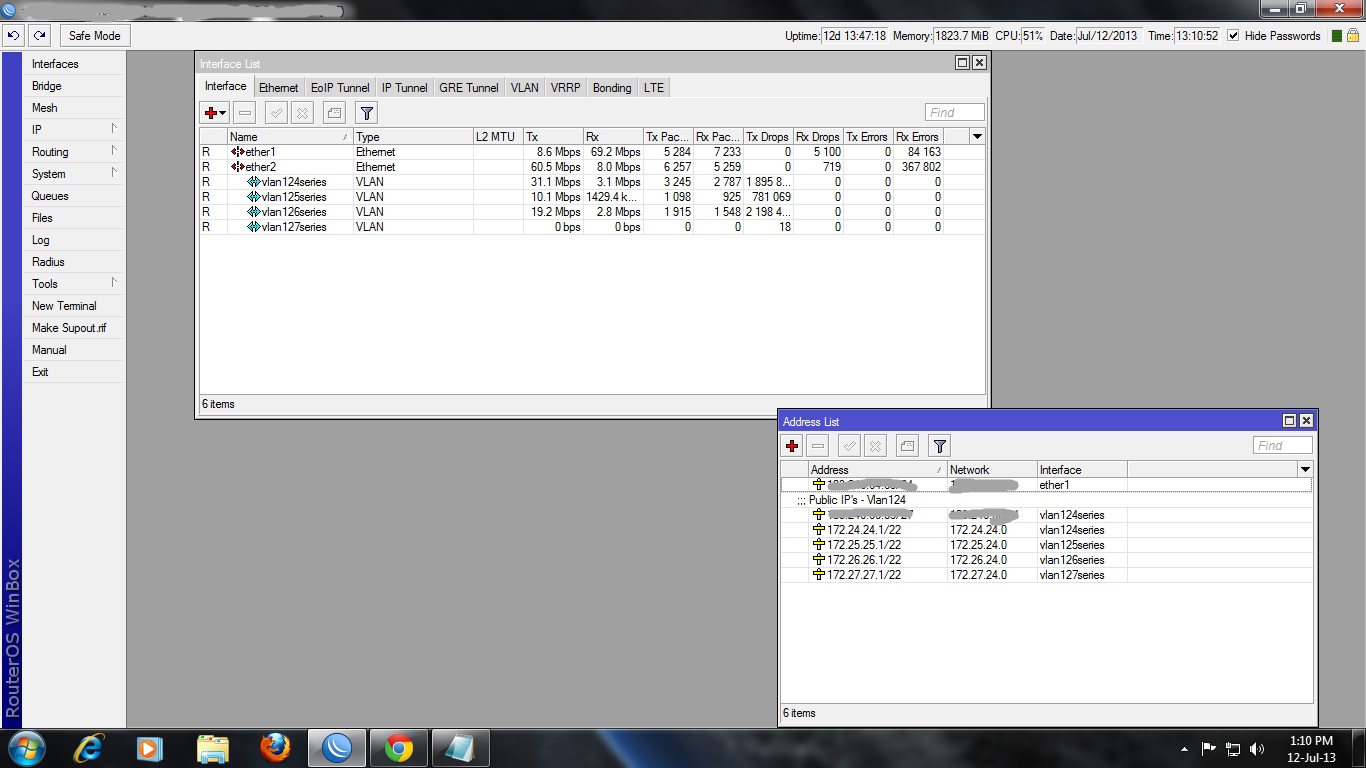Image resolution: width=1366 pixels, height=768 pixels.
Task: Open New Terminal from the sidebar
Action: (x=75, y=306)
